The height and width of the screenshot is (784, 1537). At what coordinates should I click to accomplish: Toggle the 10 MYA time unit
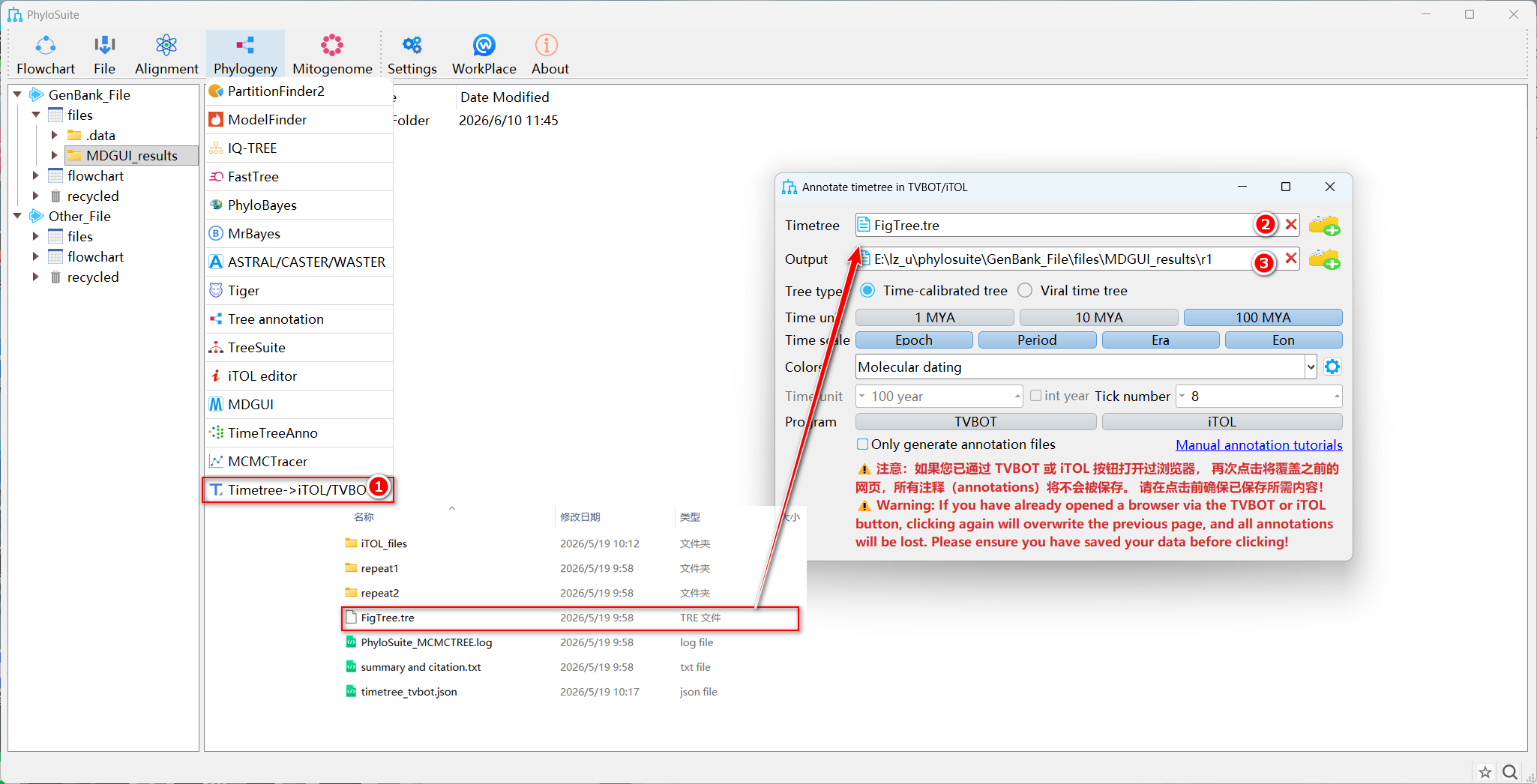[1099, 318]
